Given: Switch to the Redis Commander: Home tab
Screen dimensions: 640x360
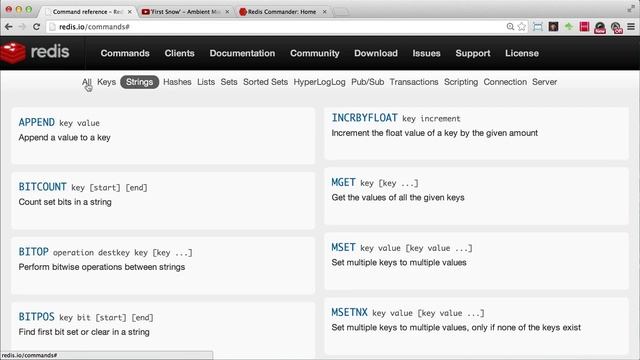Looking at the screenshot, I should tap(282, 12).
